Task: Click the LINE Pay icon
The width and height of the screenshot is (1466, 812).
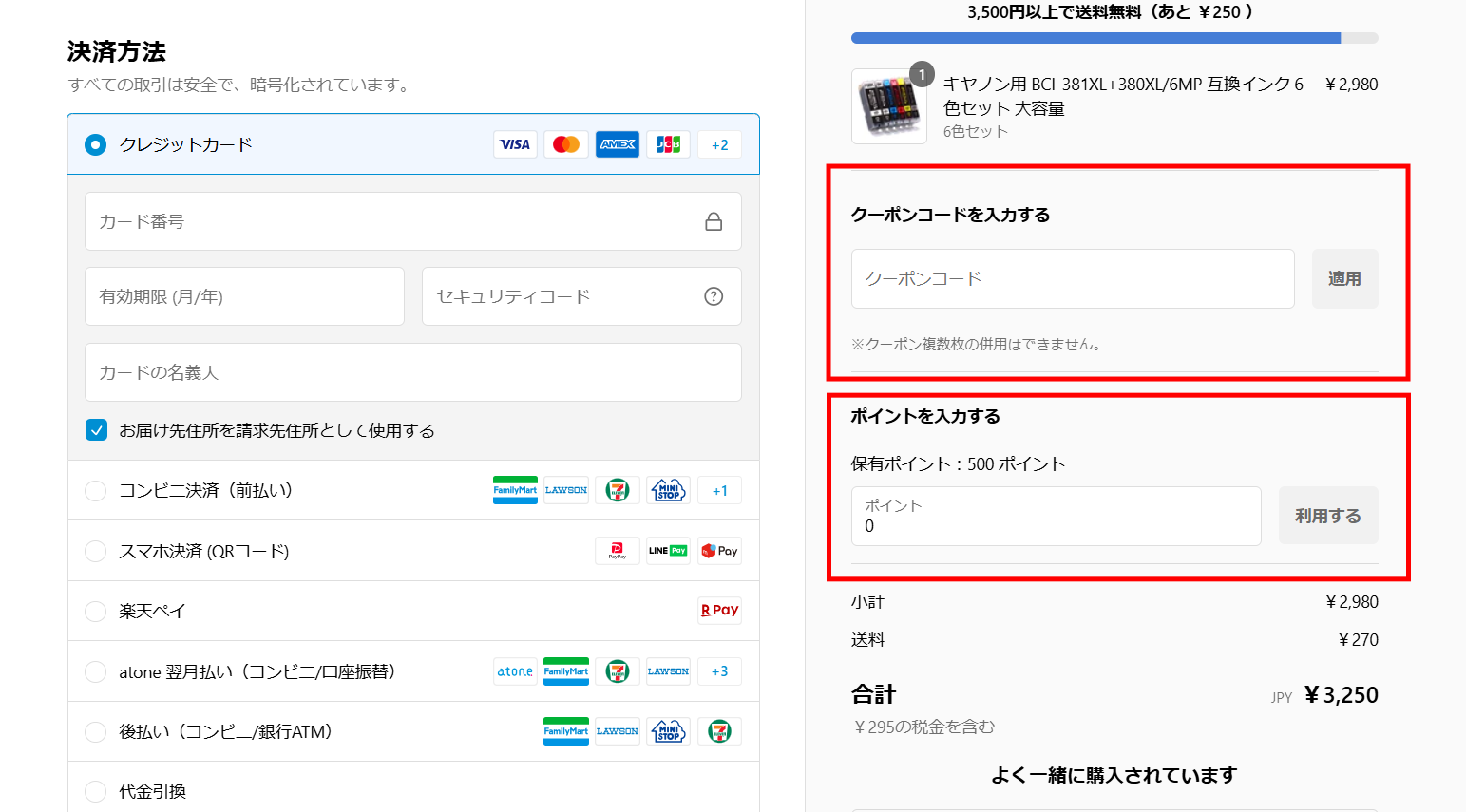Action: coord(668,551)
